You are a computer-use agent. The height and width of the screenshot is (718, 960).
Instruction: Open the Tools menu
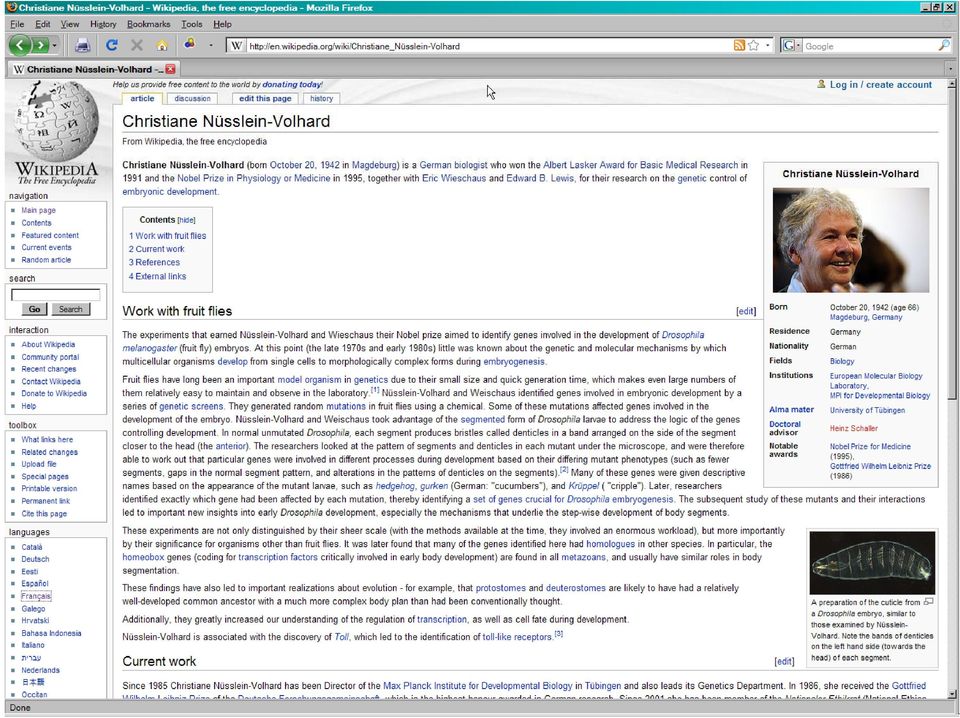coord(192,24)
